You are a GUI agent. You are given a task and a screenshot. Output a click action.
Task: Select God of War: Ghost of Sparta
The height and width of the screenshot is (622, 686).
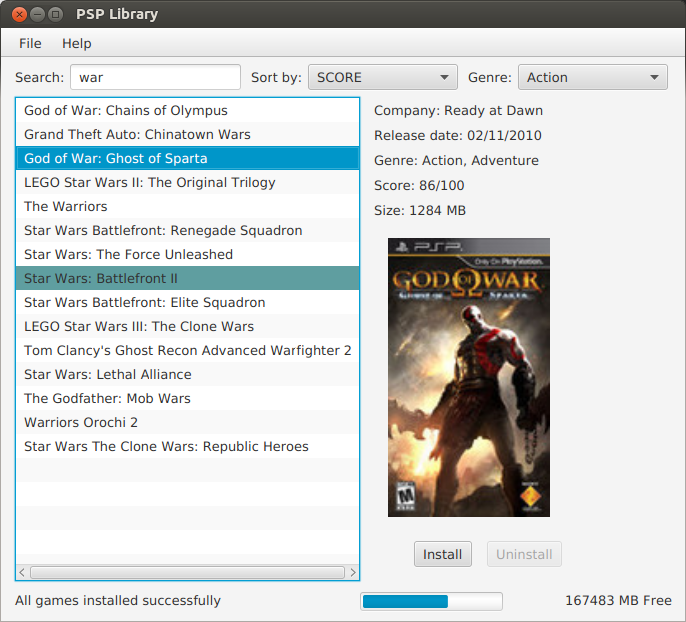point(187,158)
